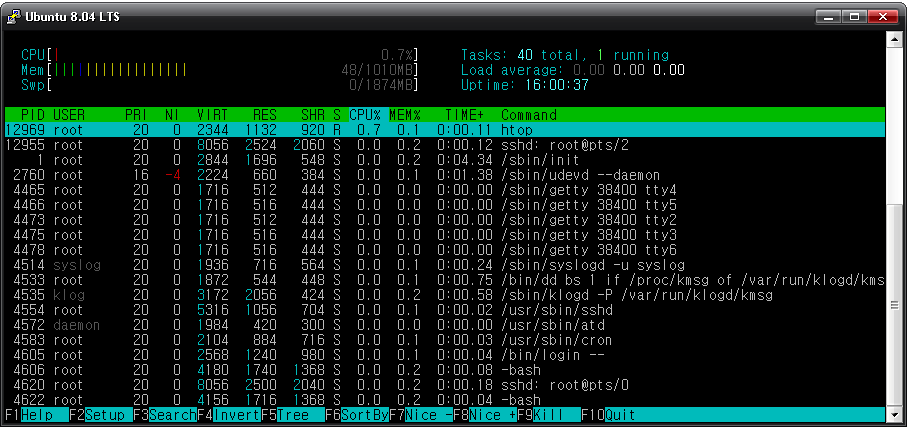Select F9 Kill in footer bar

pyautogui.click(x=549, y=415)
